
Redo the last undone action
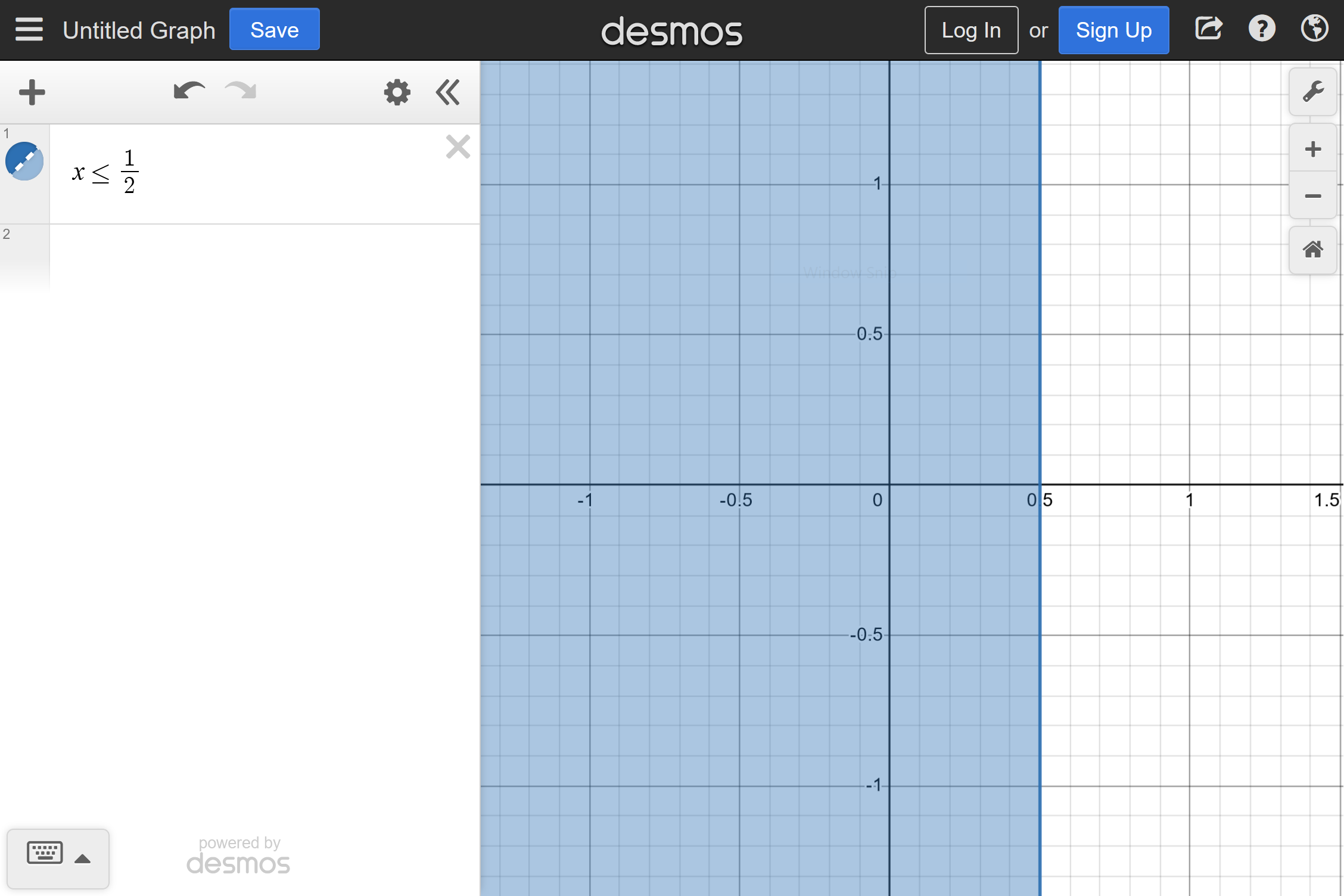pyautogui.click(x=241, y=91)
